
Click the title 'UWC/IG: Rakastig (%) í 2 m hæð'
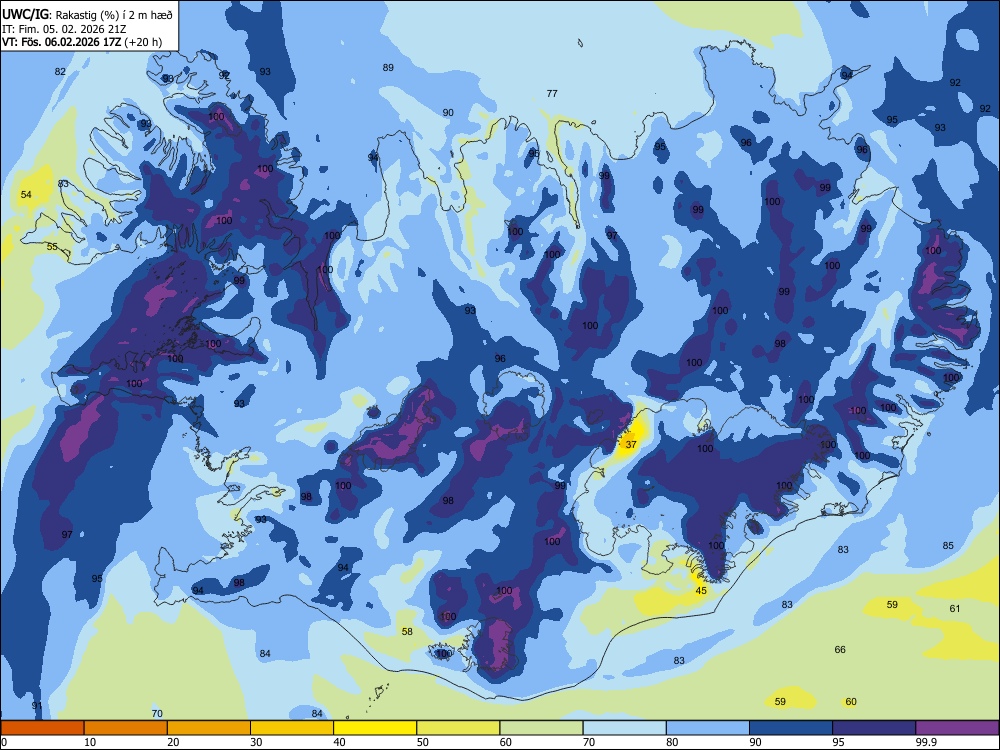(x=87, y=15)
